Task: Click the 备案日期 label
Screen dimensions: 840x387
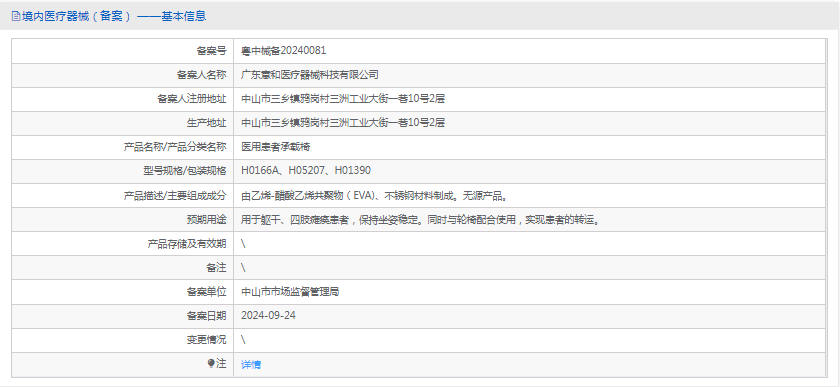Action: point(206,316)
